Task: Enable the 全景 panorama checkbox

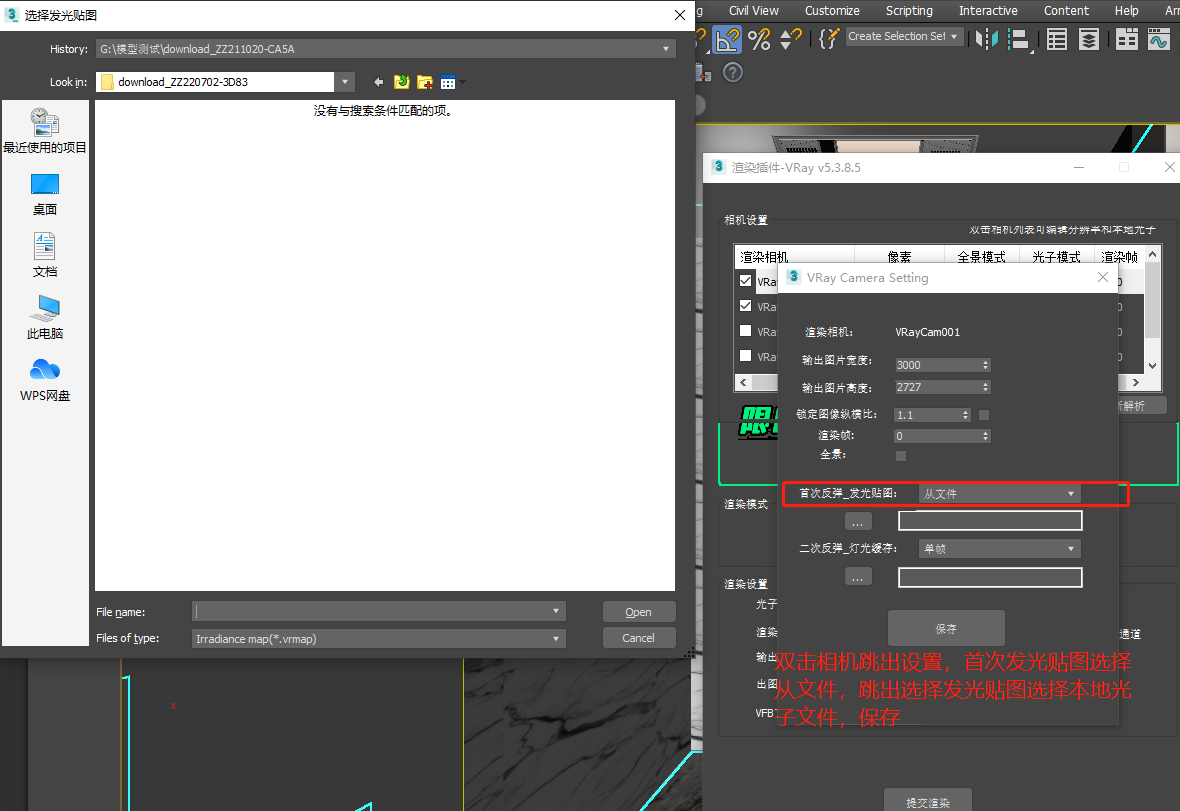Action: (901, 455)
